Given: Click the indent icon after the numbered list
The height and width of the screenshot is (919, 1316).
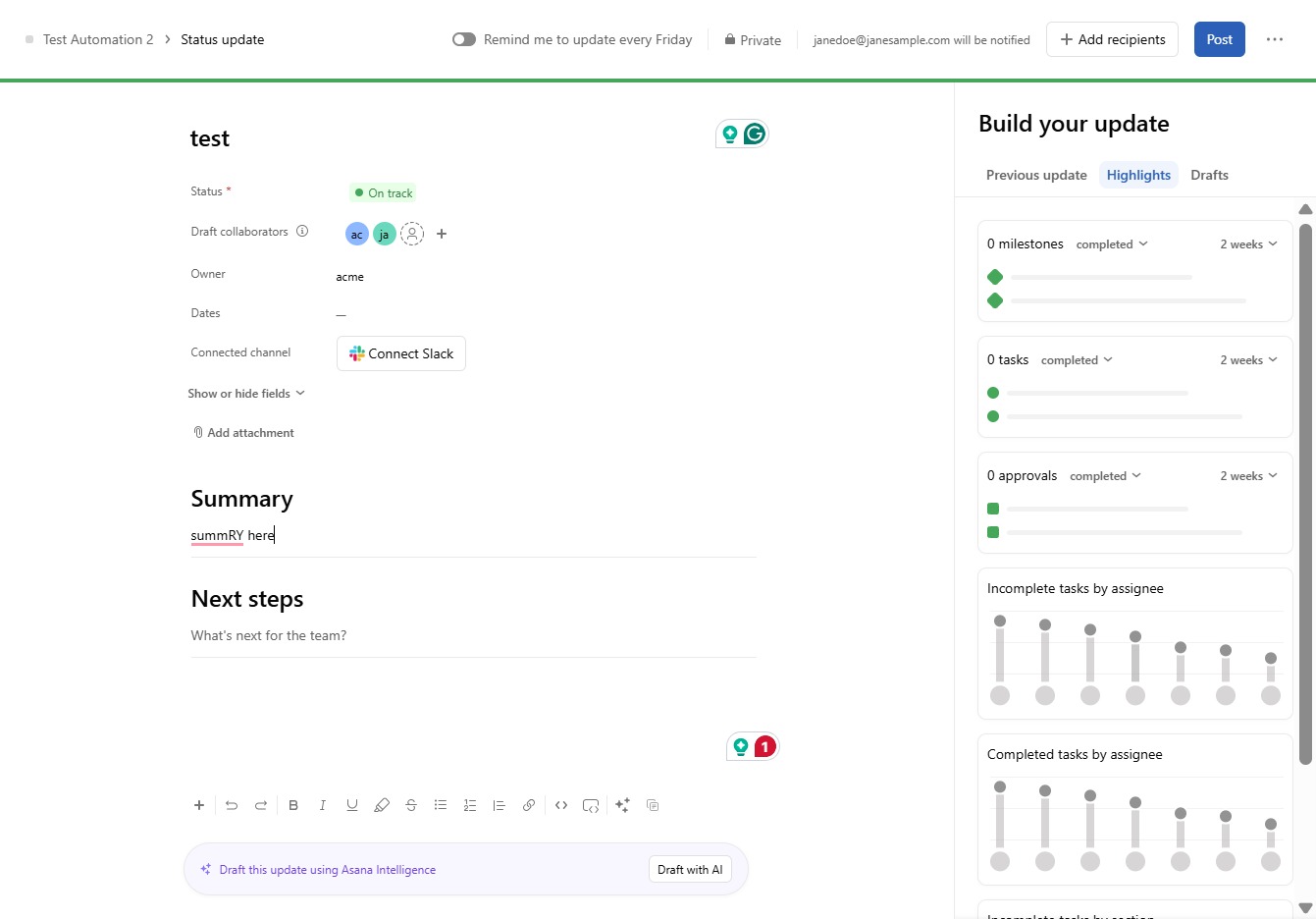Looking at the screenshot, I should 500,805.
